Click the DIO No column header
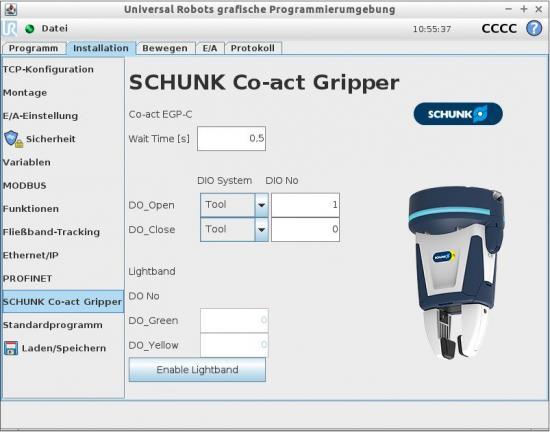Image resolution: width=550 pixels, height=432 pixels. pos(282,181)
